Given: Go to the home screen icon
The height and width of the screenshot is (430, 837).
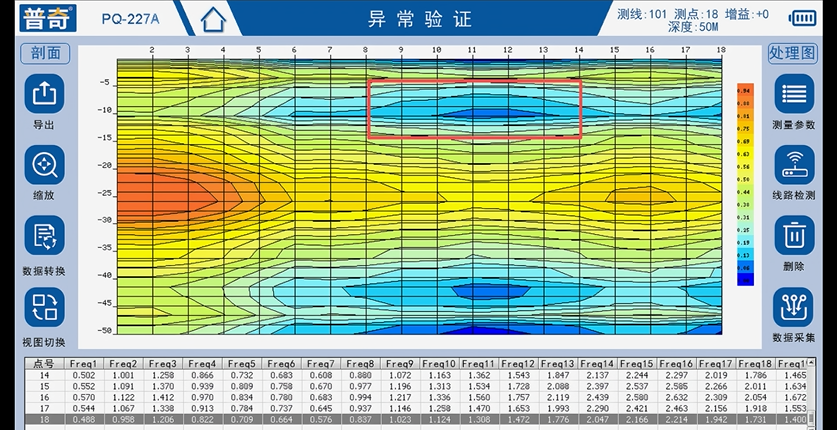Looking at the screenshot, I should point(213,20).
